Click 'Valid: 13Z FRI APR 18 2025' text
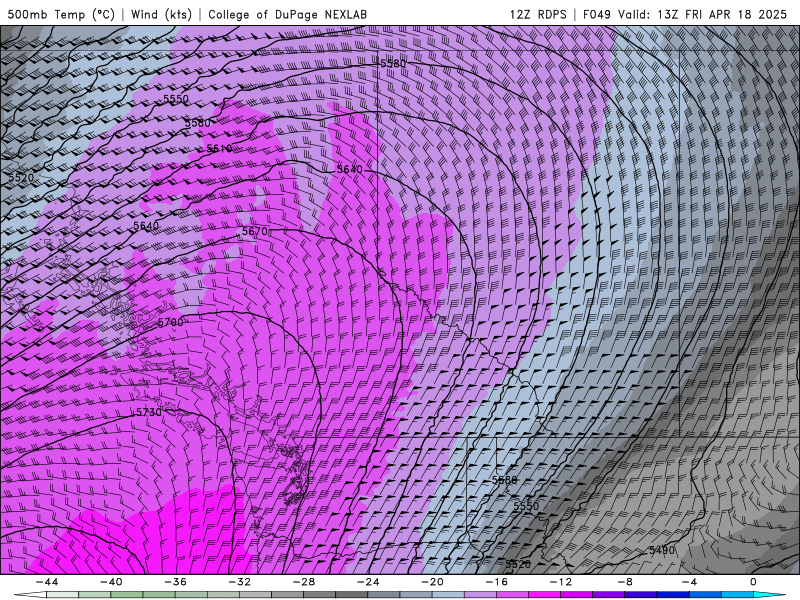800x600 pixels. point(703,14)
